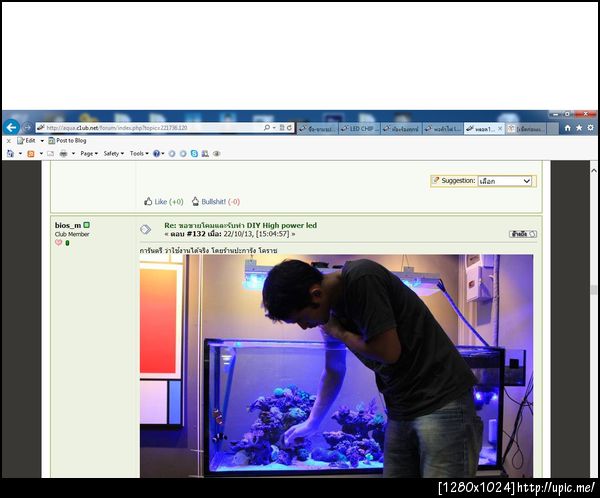This screenshot has width=600, height=498.
Task: Click the quote button on post #132
Action: tap(523, 234)
